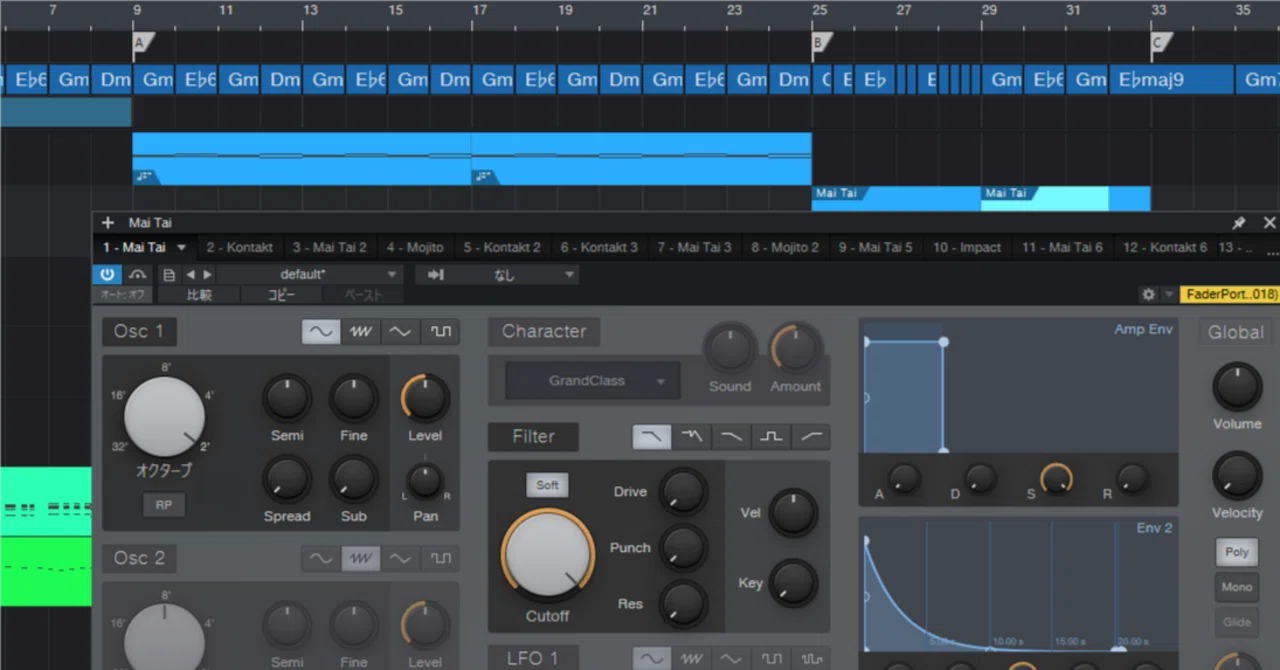This screenshot has height=670, width=1280.
Task: Enable Mono voice mode
Action: point(1237,587)
